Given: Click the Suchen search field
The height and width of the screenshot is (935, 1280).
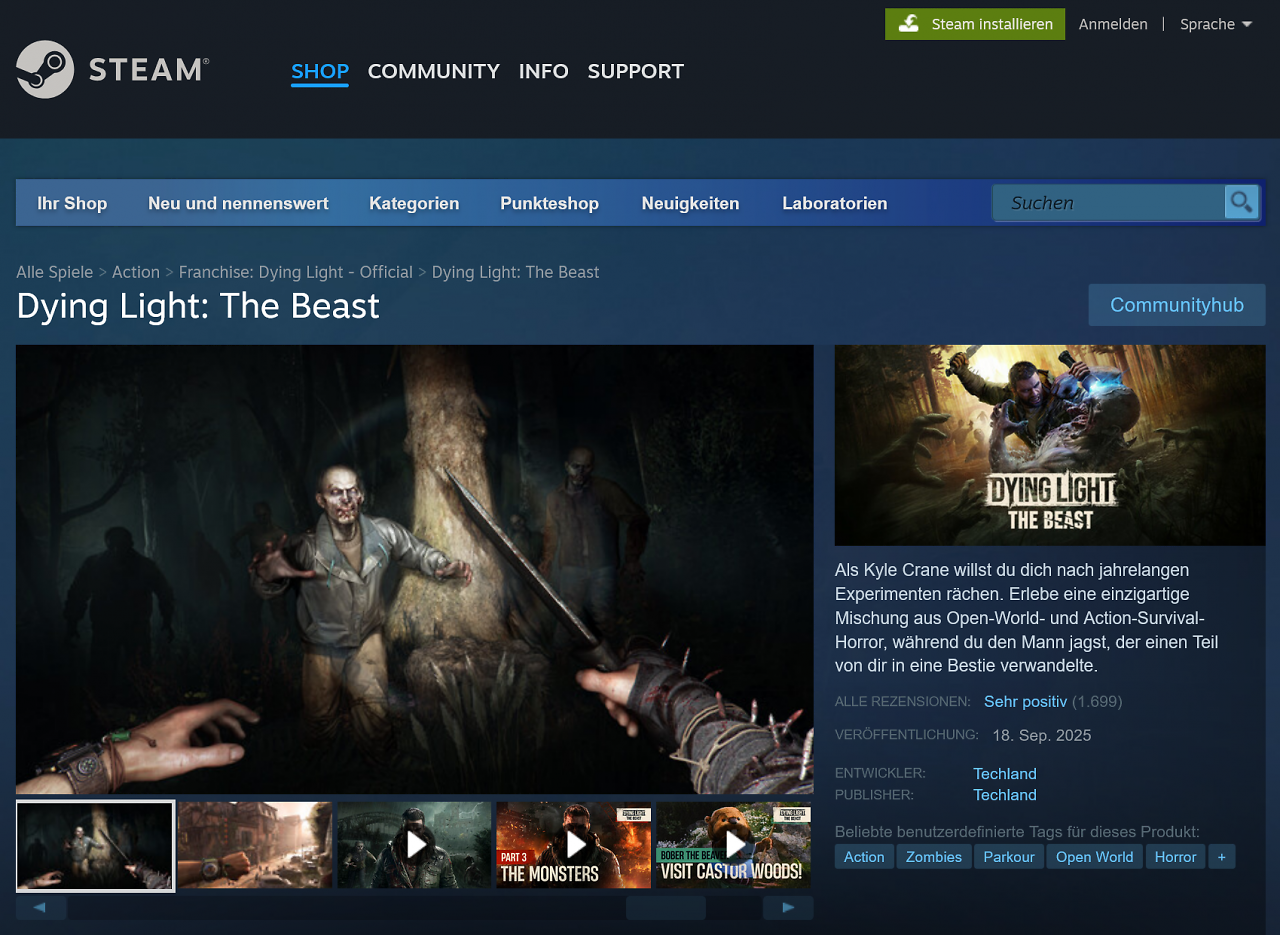Looking at the screenshot, I should 1108,202.
